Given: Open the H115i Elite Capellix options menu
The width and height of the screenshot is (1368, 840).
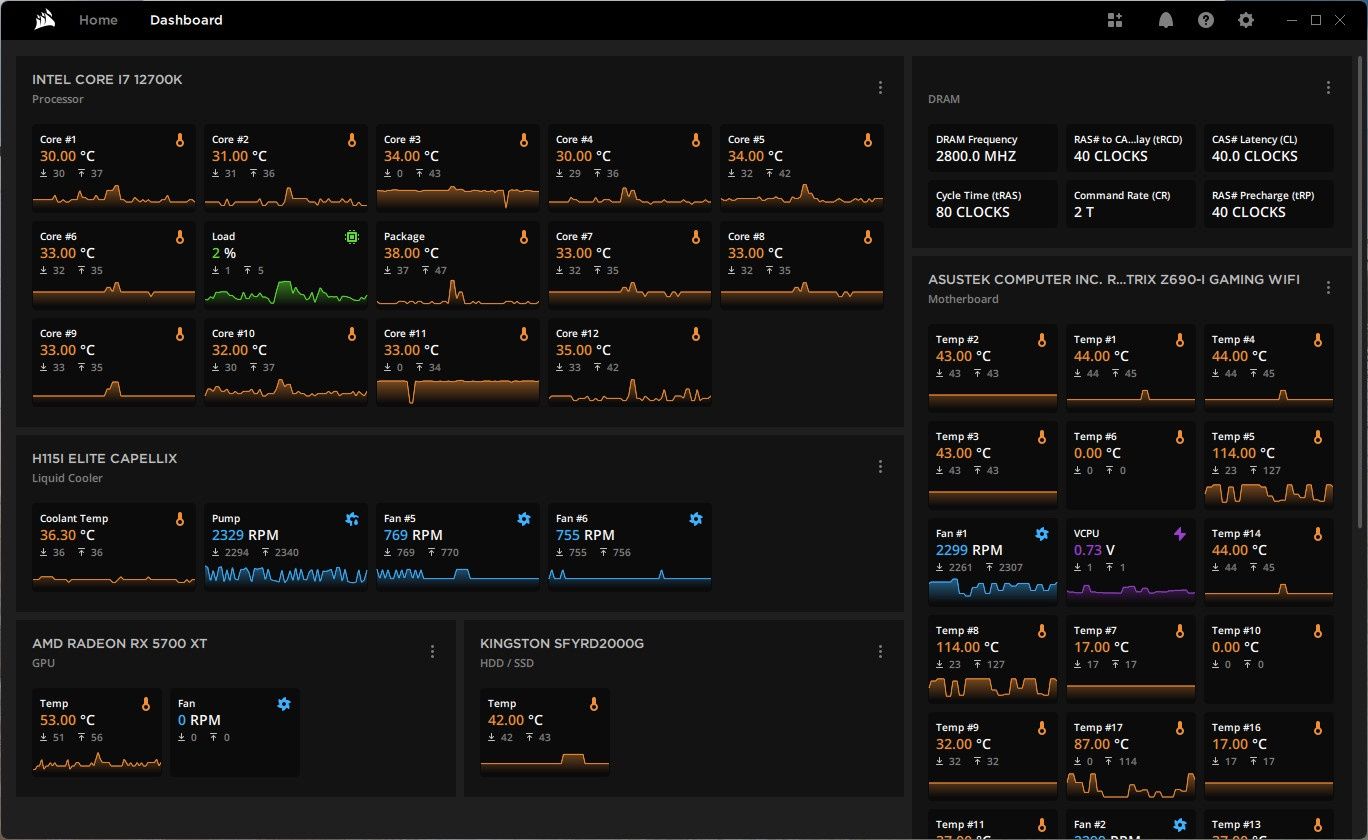Looking at the screenshot, I should tap(880, 467).
